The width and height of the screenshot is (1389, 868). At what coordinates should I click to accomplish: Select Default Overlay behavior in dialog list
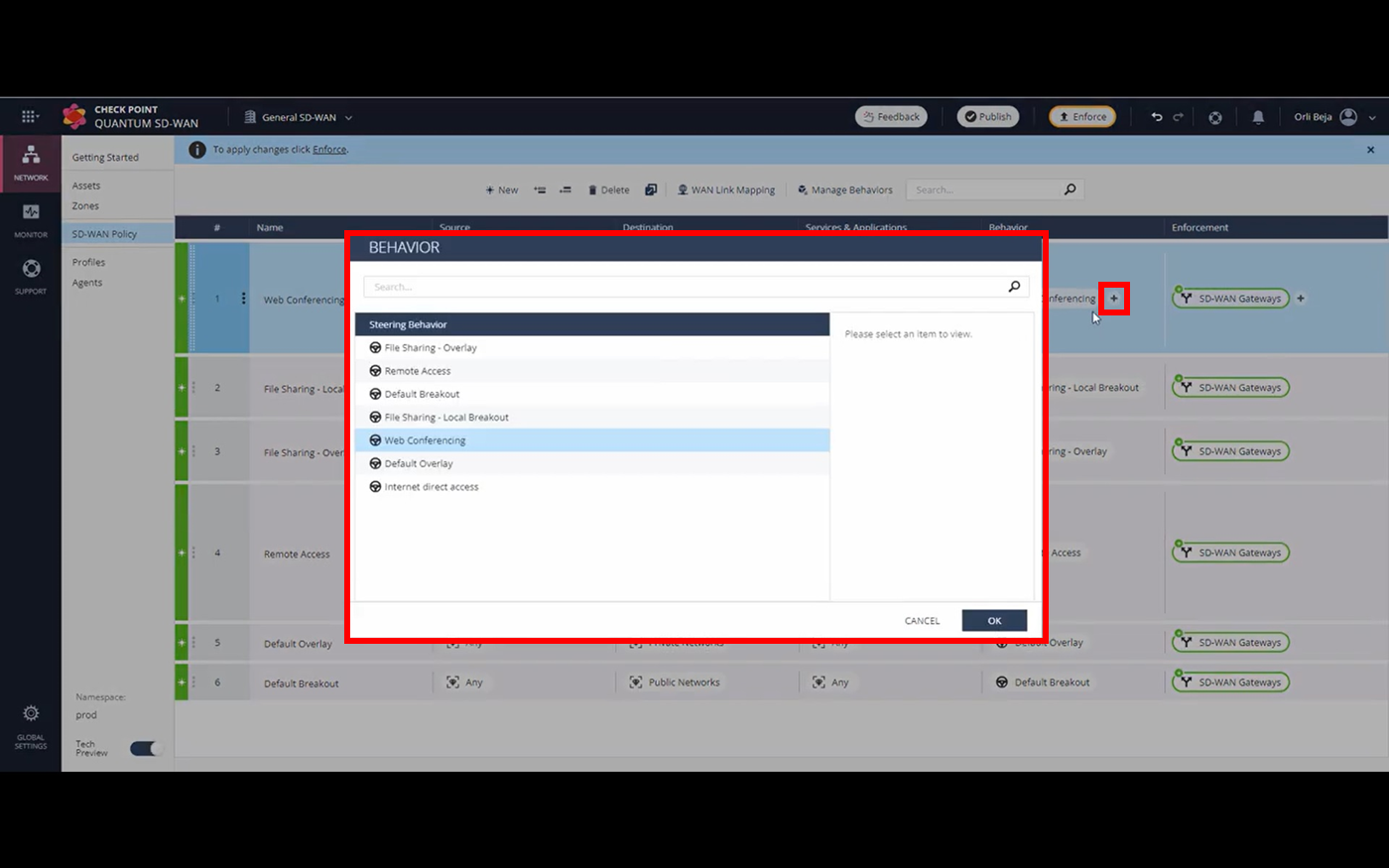[x=592, y=463]
